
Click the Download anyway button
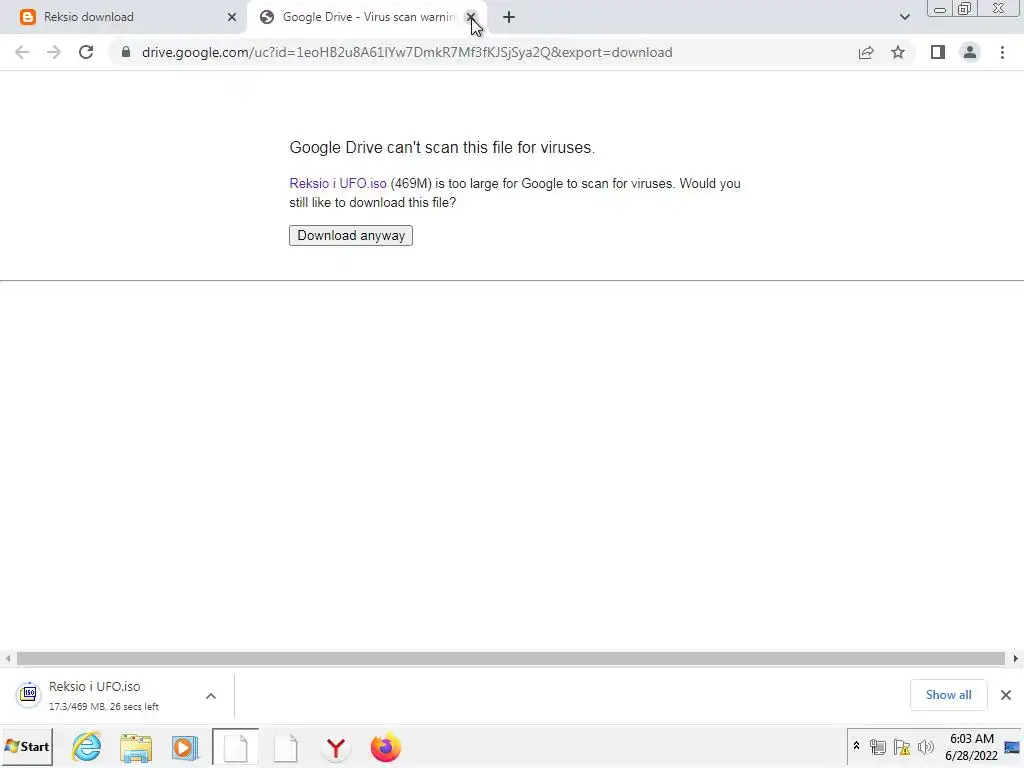tap(351, 236)
